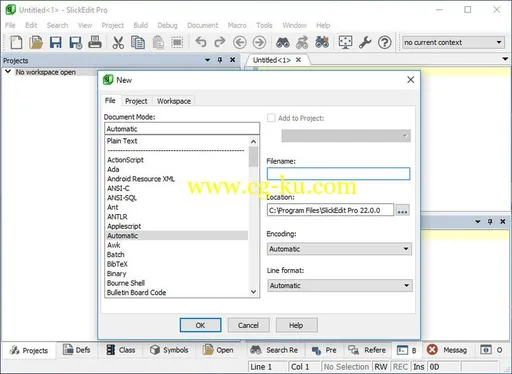Screen dimensions: 512x374
Task: Click the Find Next binoculars icon
Action: (302, 42)
